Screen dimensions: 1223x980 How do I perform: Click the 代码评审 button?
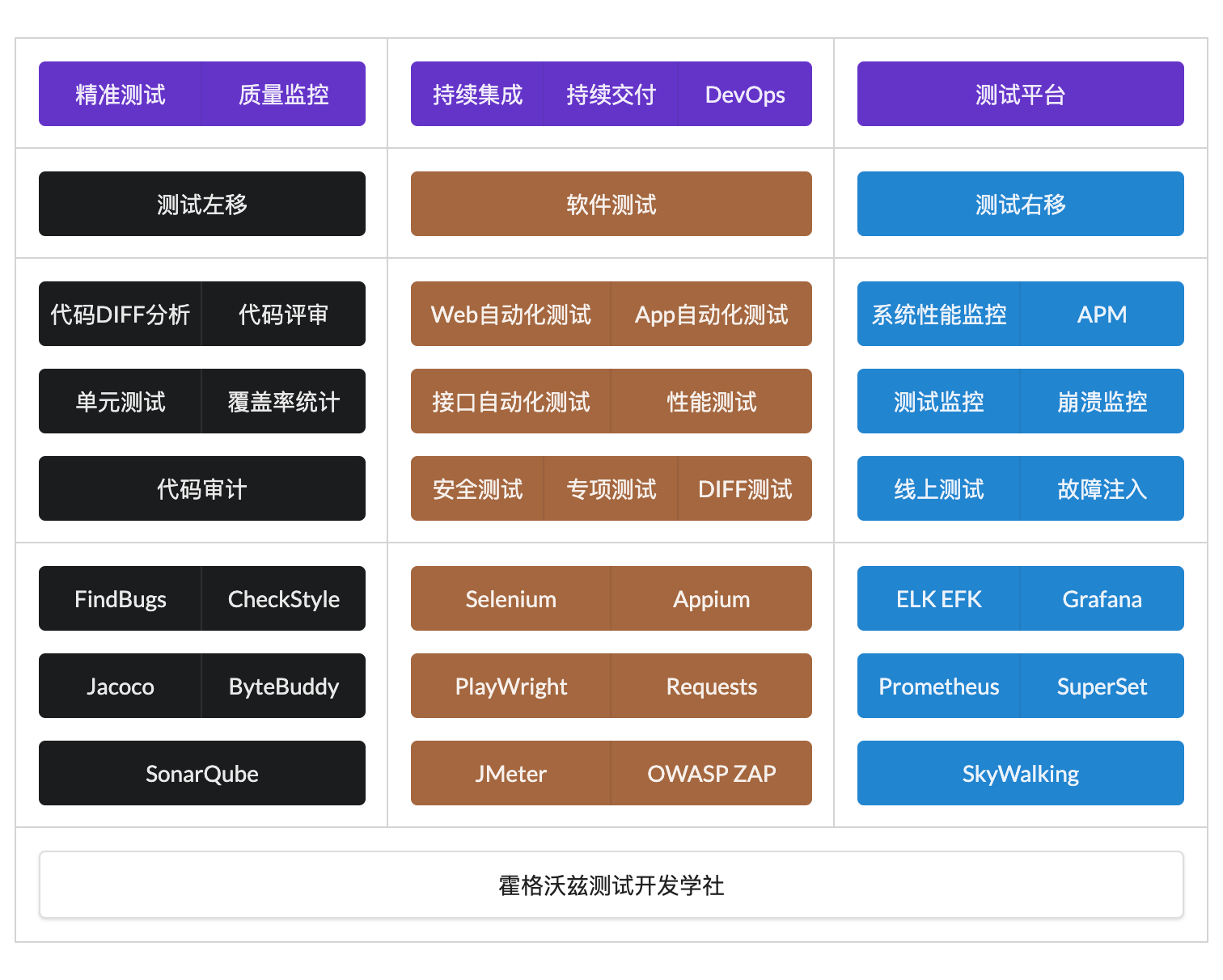[284, 314]
